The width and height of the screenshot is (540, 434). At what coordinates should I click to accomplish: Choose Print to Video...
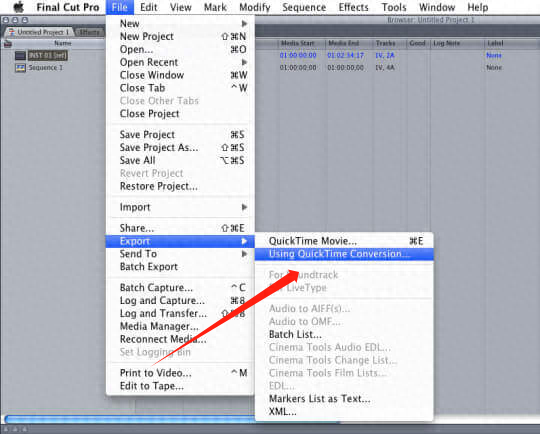click(x=180, y=373)
